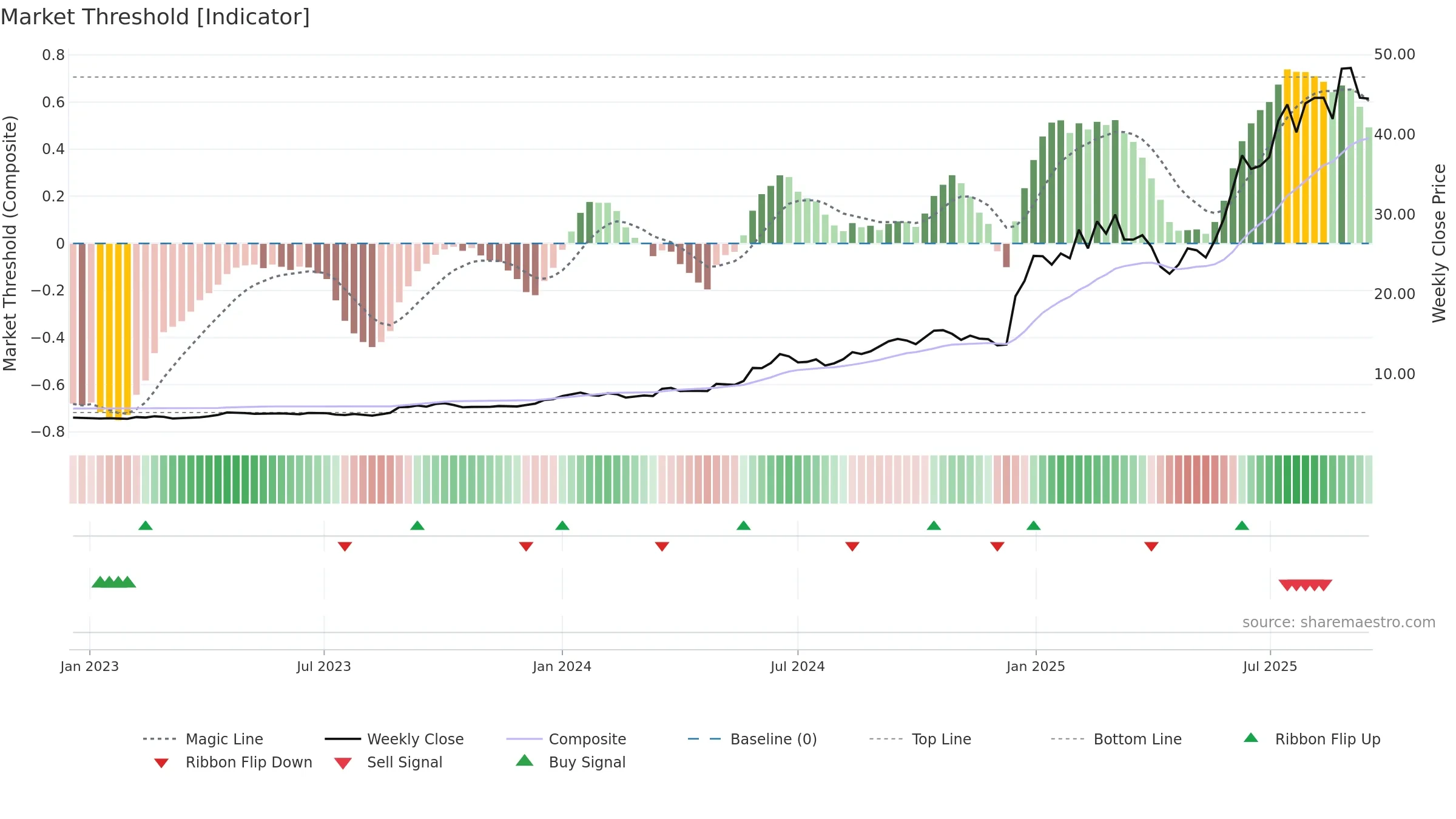Click the ribbon flip down marker in March 2024

coord(662,547)
